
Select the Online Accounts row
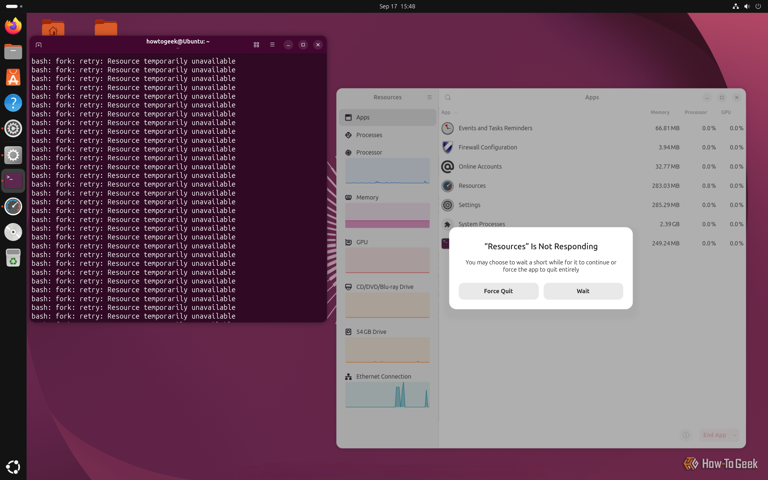tap(592, 167)
